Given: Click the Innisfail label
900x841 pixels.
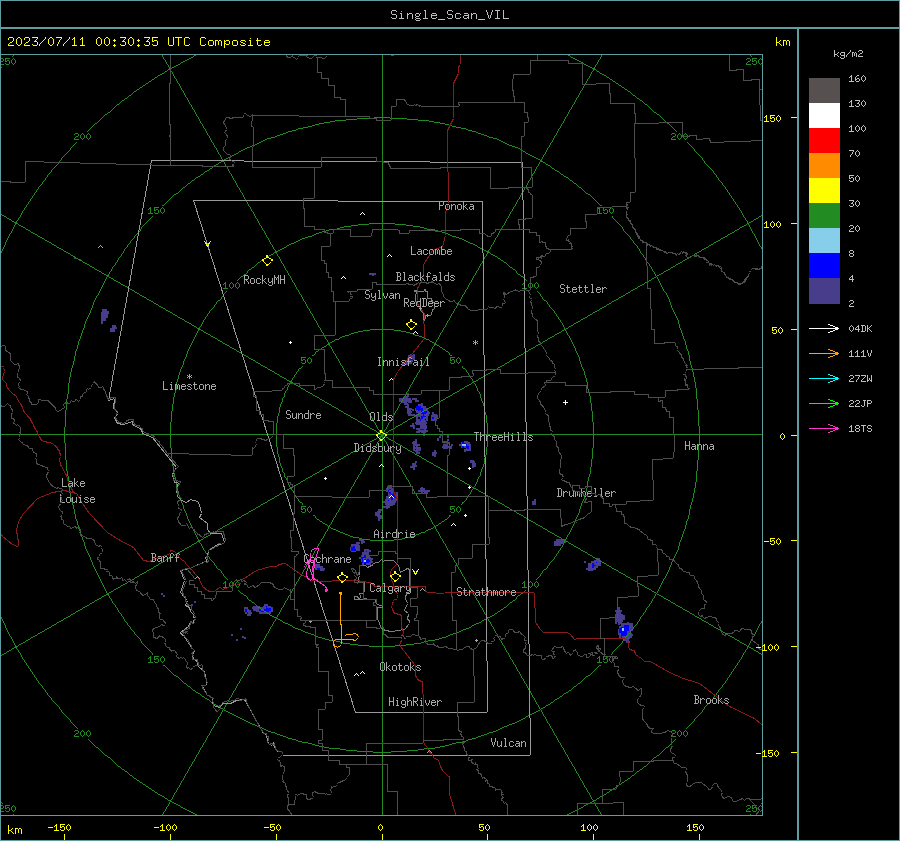Looking at the screenshot, I should click(x=403, y=362).
